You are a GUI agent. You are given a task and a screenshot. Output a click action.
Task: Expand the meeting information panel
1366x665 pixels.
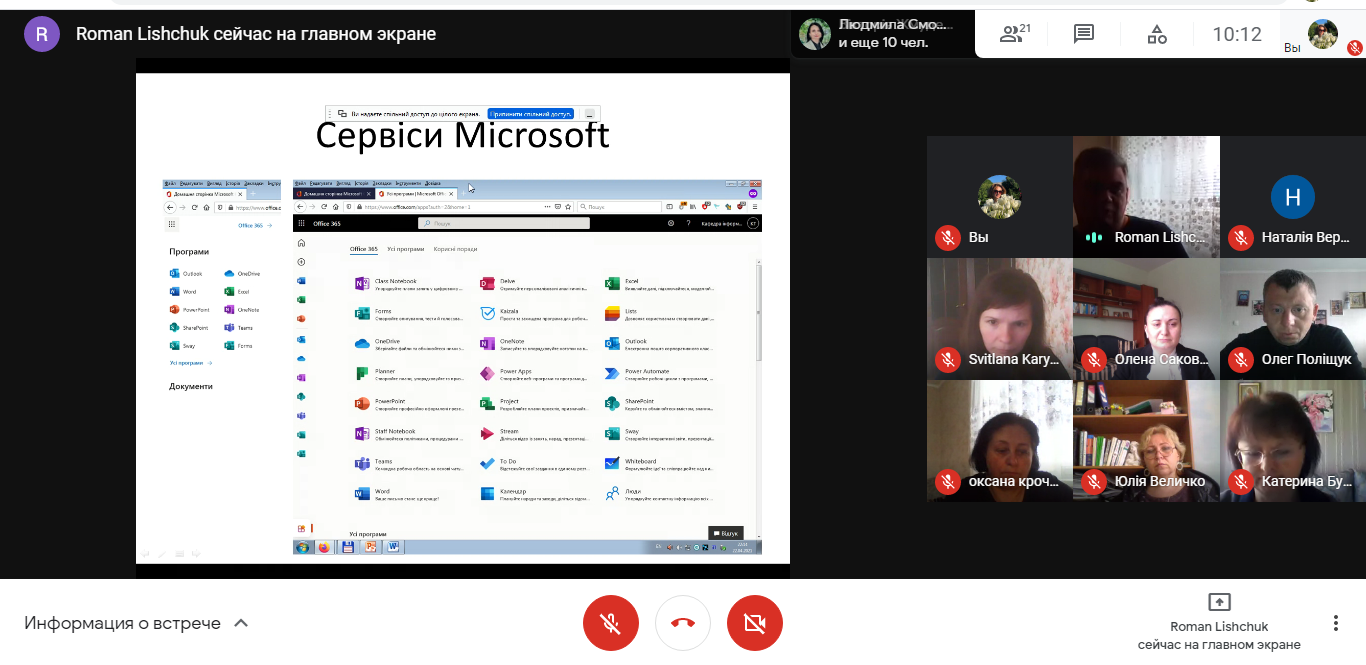point(137,623)
